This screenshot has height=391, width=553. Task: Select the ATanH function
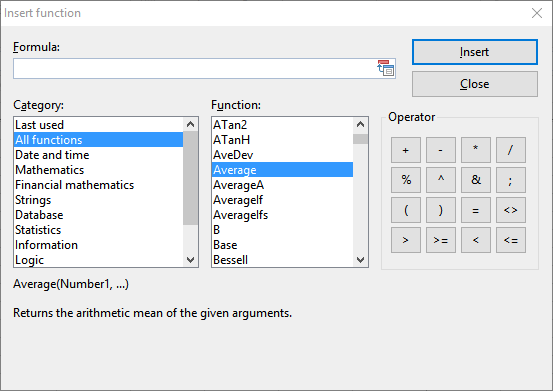282,140
